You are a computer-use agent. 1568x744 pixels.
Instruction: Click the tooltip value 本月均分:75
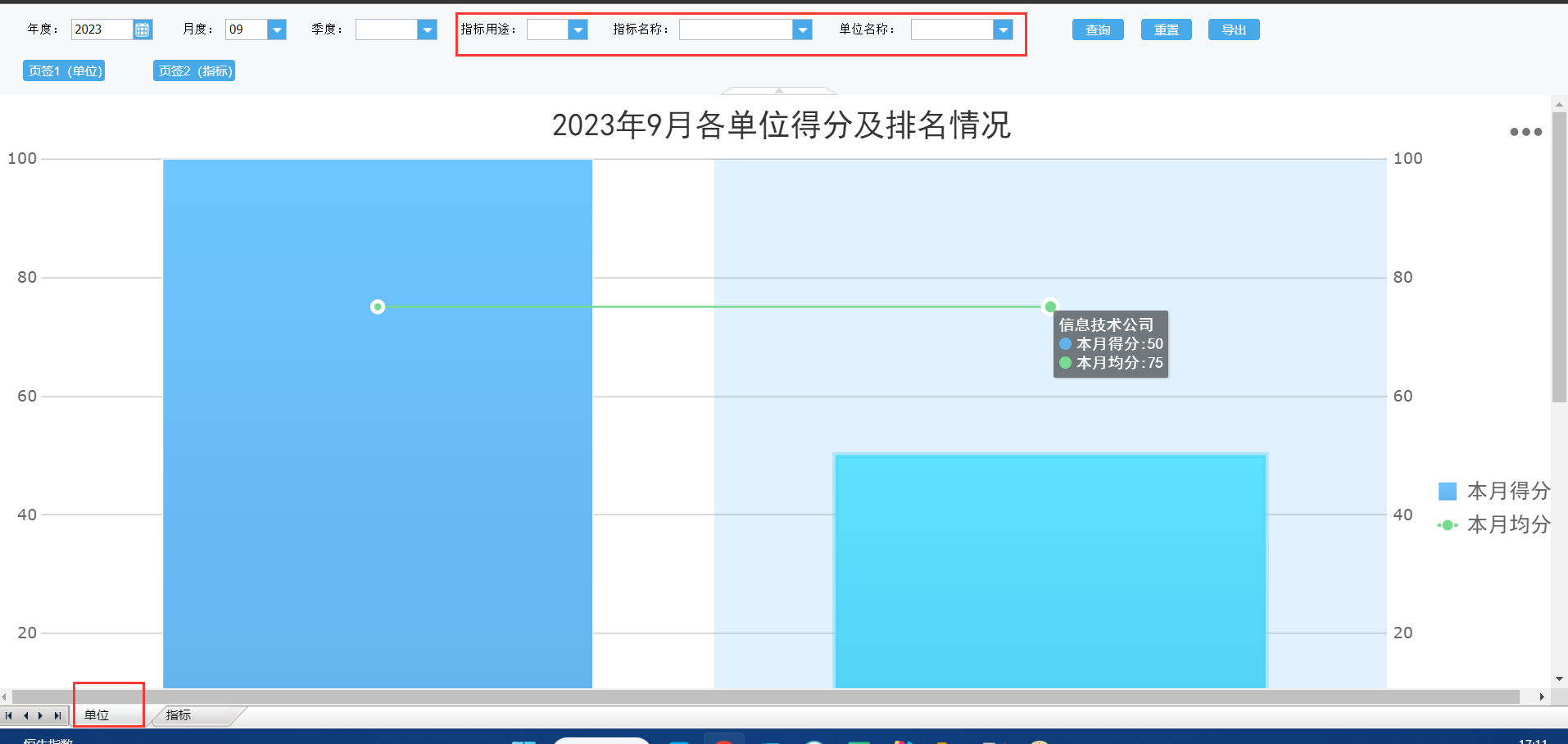pos(1112,362)
